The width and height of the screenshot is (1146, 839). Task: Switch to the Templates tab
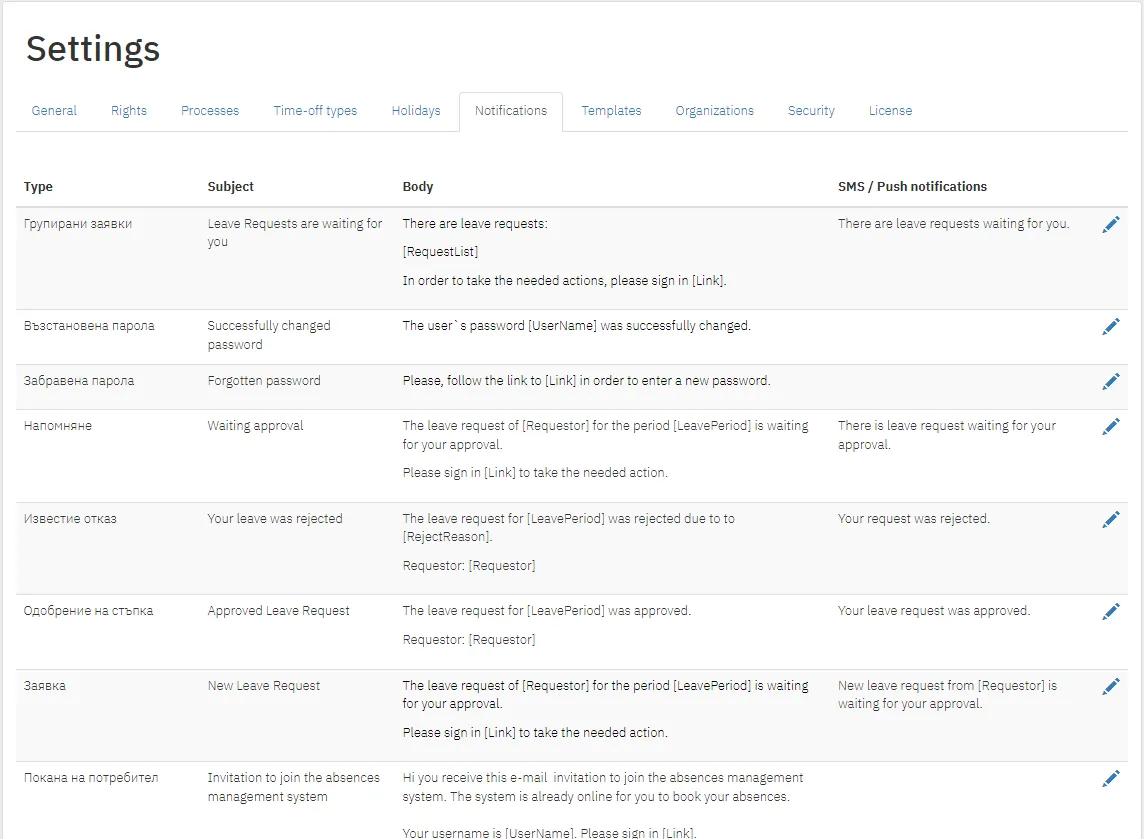tap(611, 111)
